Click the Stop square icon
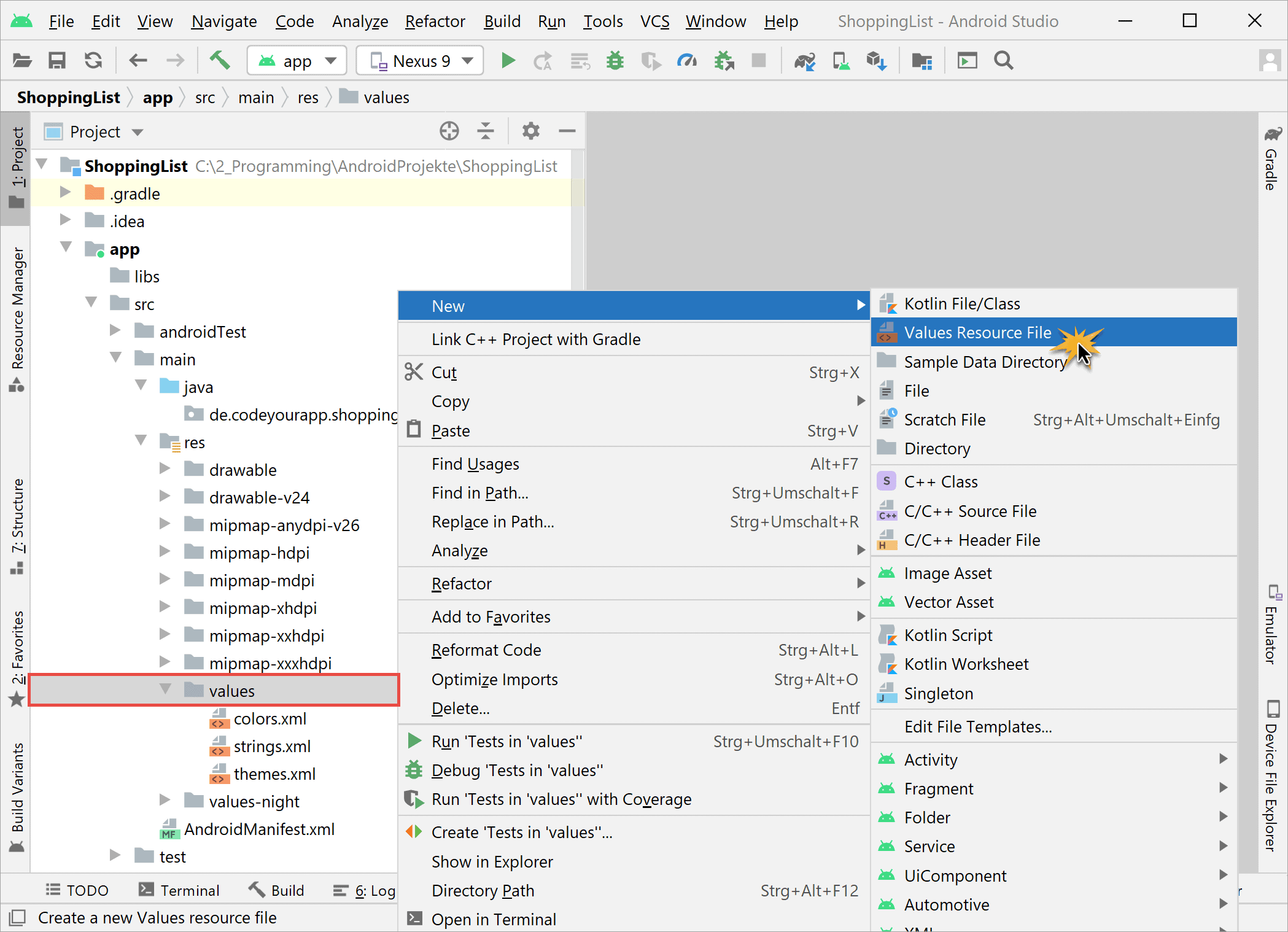The width and height of the screenshot is (1288, 932). click(x=759, y=60)
